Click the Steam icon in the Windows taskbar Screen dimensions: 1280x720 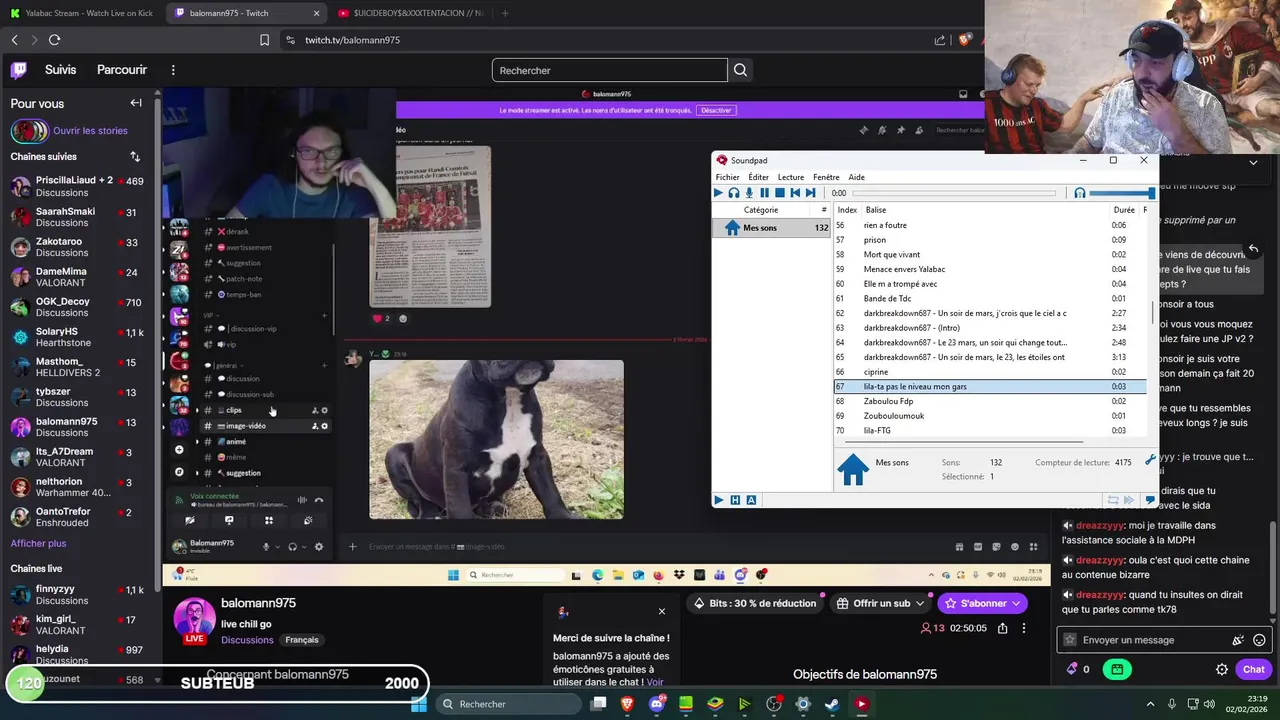click(831, 704)
